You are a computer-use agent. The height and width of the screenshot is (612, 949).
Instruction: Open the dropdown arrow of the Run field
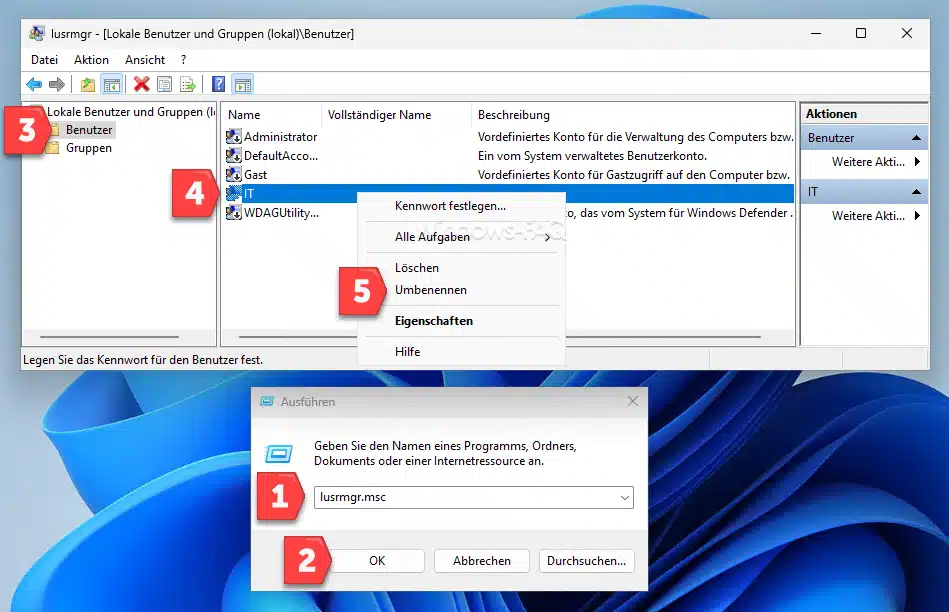pyautogui.click(x=624, y=498)
